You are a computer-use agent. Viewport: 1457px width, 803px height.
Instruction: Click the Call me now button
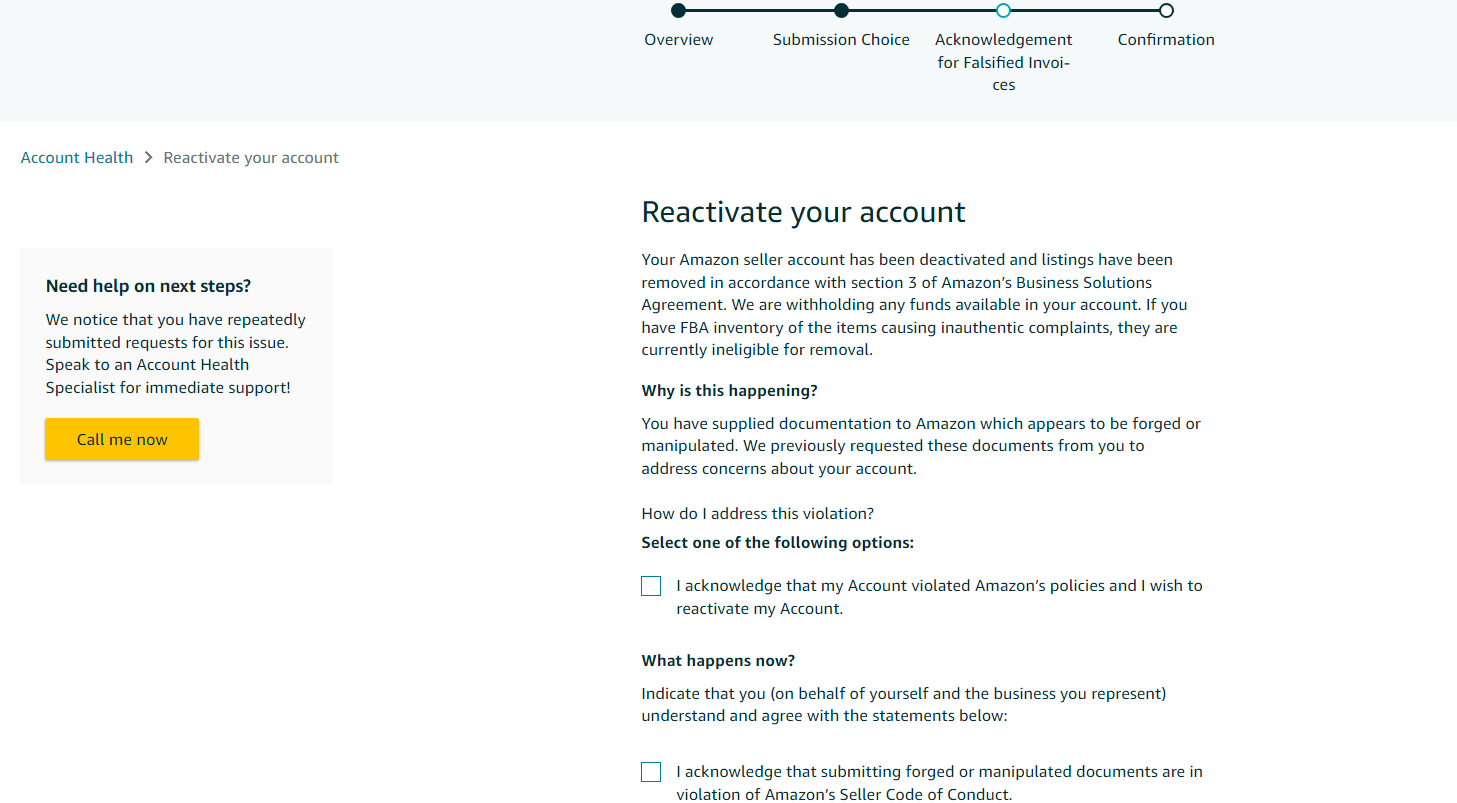coord(122,439)
